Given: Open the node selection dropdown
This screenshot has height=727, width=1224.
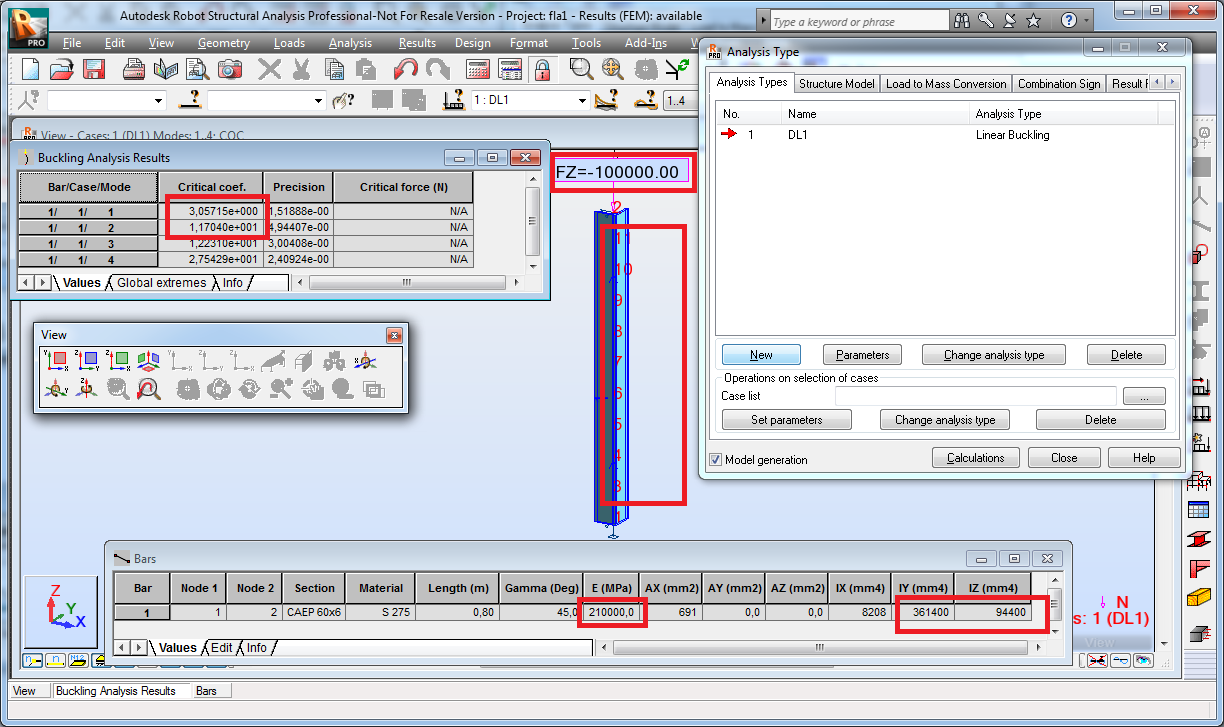Looking at the screenshot, I should click(158, 101).
